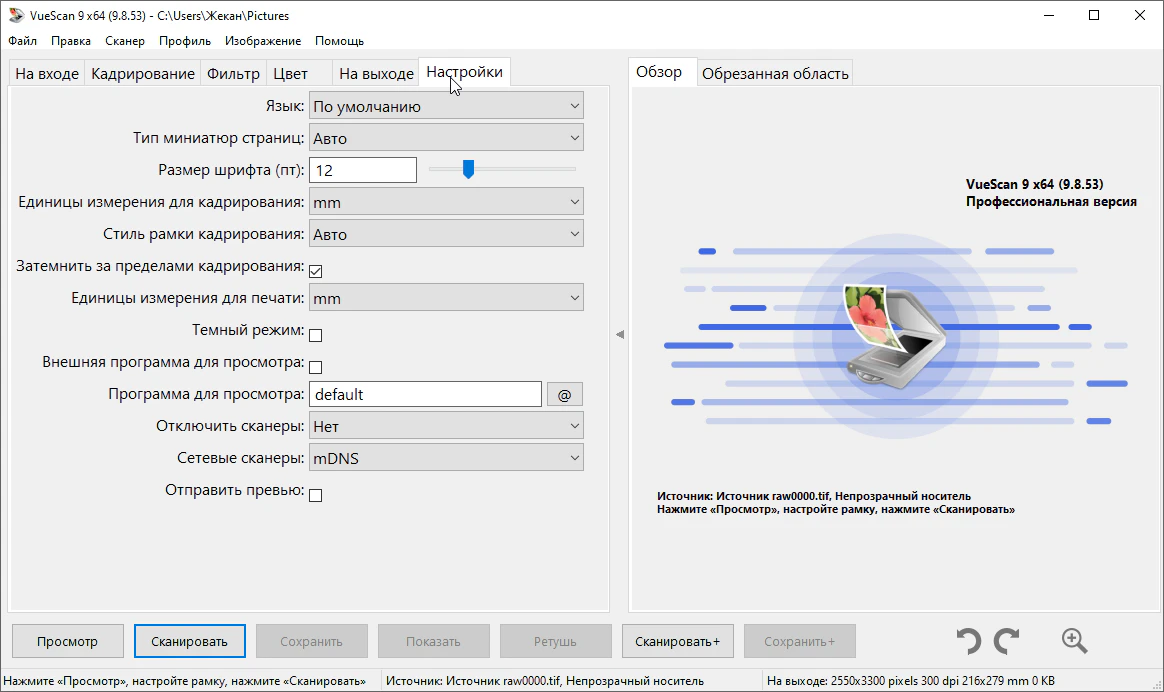1164x692 pixels.
Task: Switch to the 'Кадрирование' tab
Action: [x=143, y=74]
